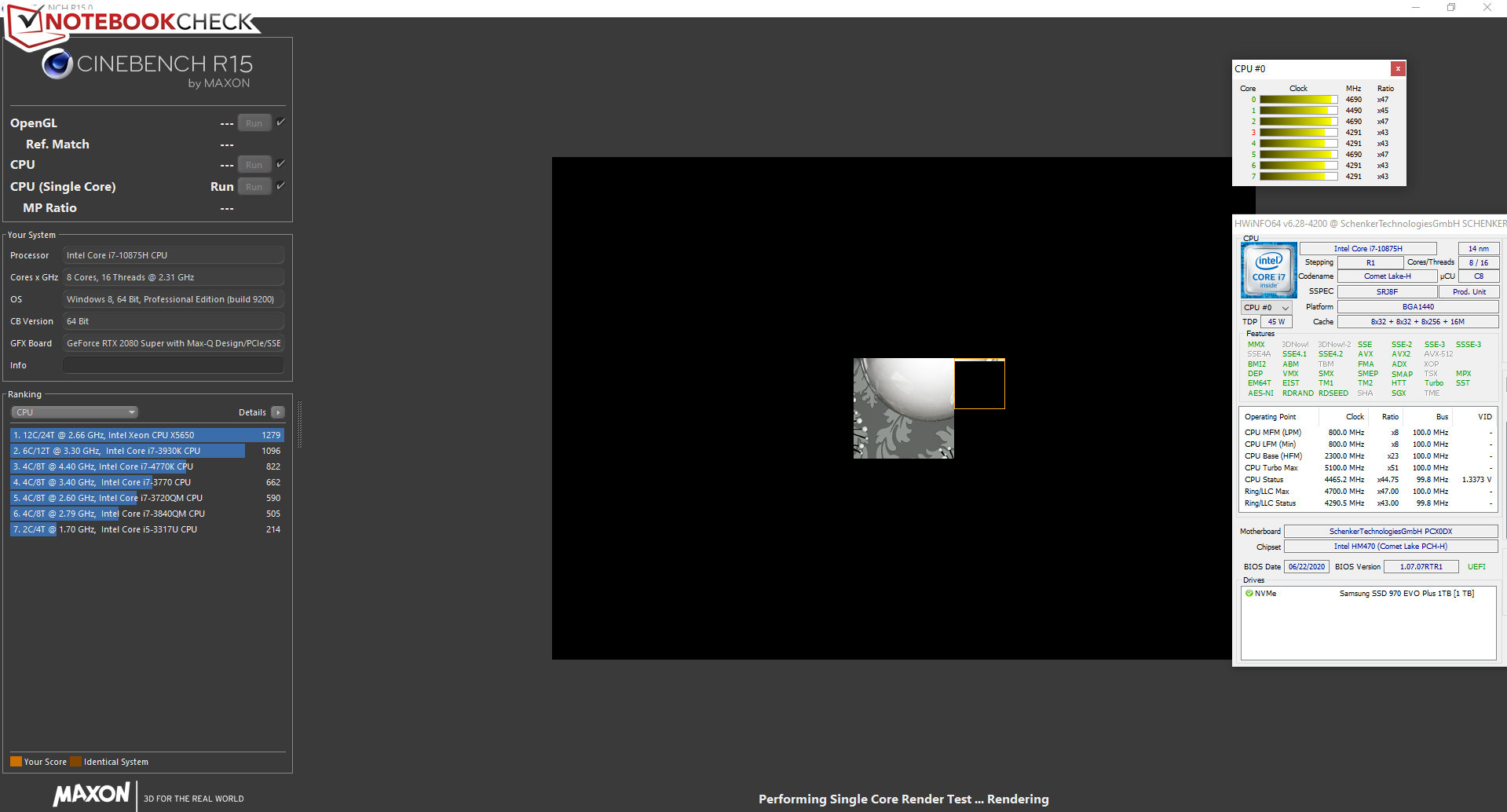
Task: Click the orange Your Score color swatch
Action: [x=16, y=761]
